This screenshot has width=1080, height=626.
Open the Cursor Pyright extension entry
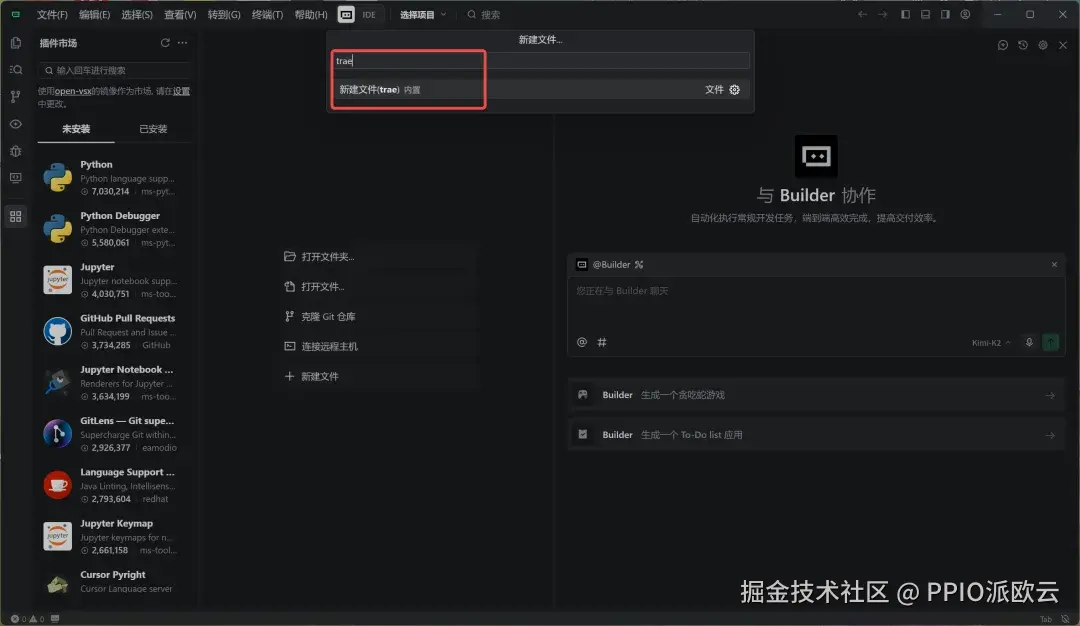[x=114, y=582]
